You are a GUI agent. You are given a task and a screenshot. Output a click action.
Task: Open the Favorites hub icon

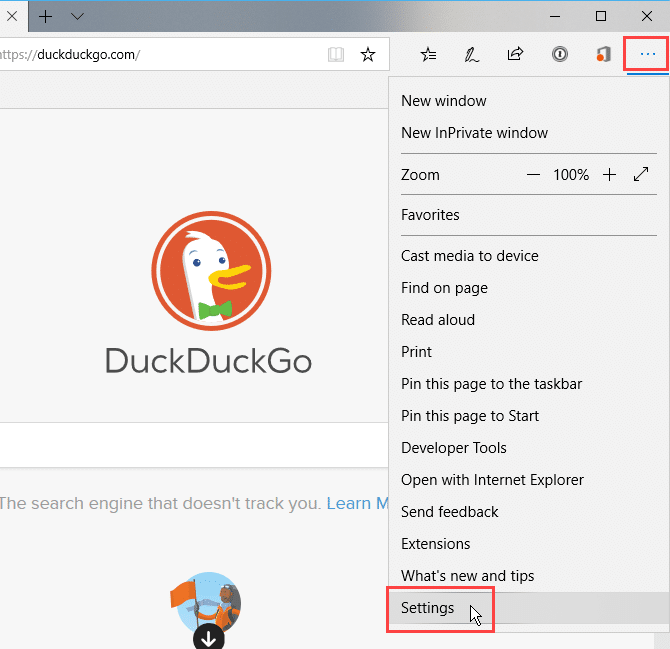point(428,55)
